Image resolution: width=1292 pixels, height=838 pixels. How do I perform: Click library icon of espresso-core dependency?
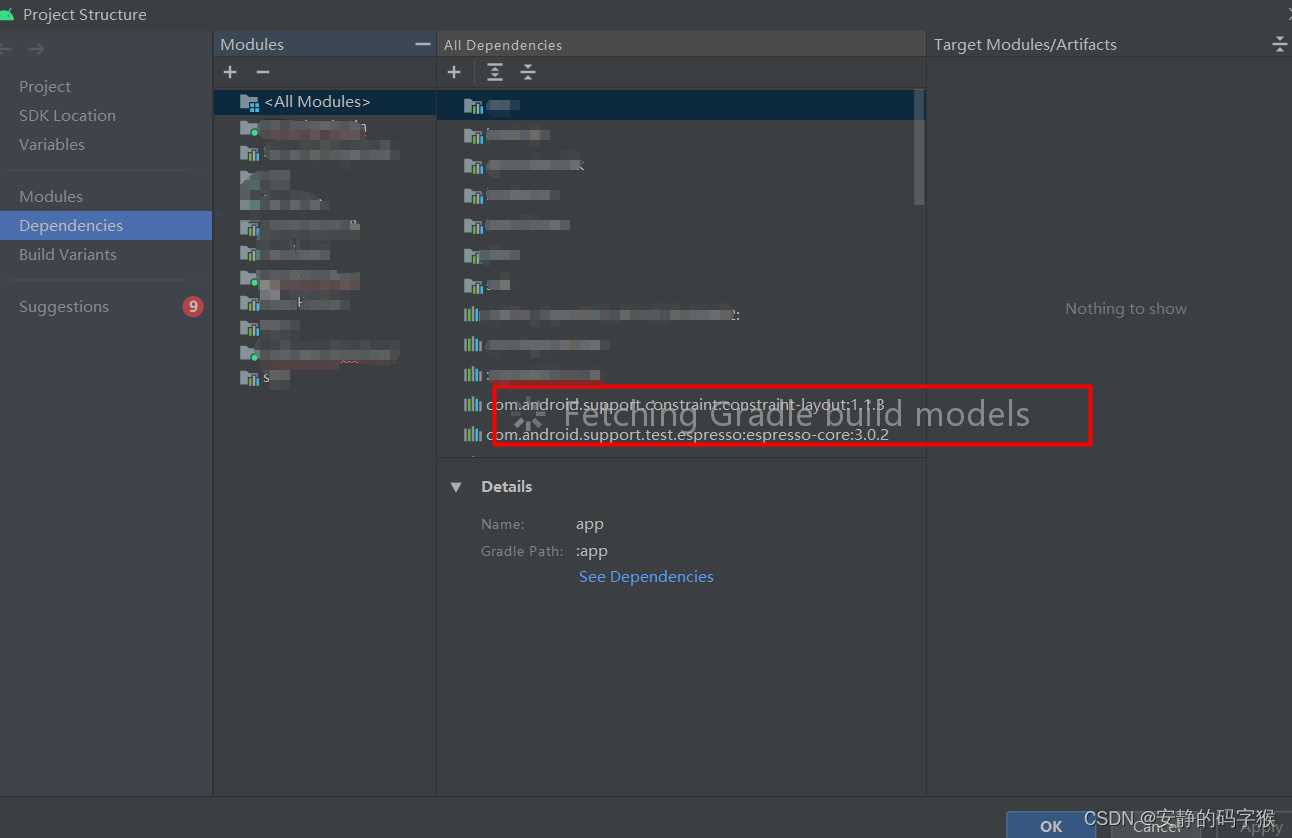point(473,435)
